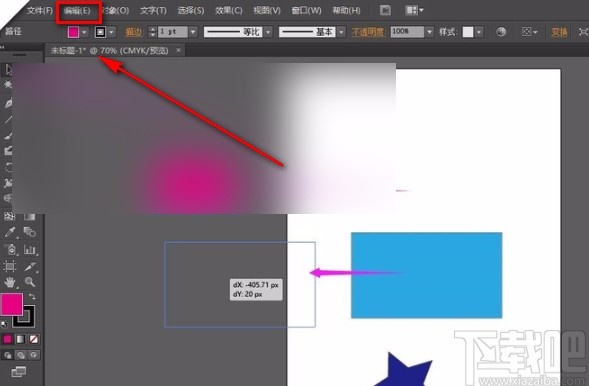Open the 窗口(W) menu

tap(307, 11)
